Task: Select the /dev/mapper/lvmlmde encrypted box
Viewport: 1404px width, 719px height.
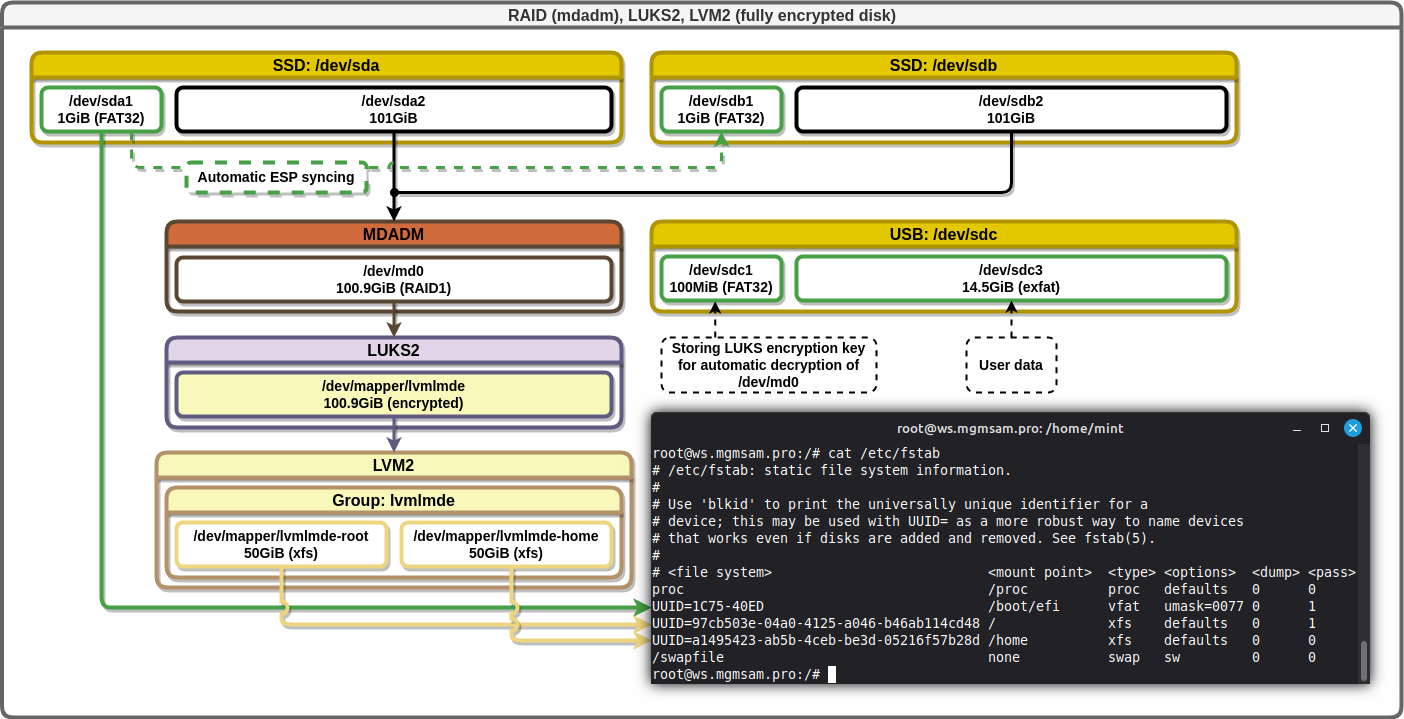Action: tap(394, 394)
